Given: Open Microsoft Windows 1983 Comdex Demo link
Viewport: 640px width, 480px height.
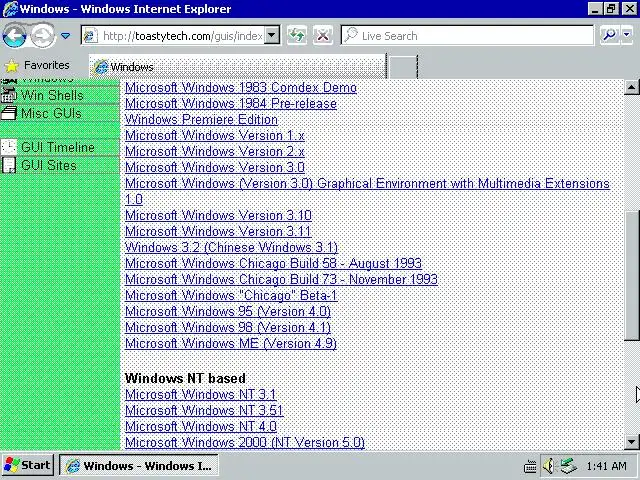Looking at the screenshot, I should [241, 88].
